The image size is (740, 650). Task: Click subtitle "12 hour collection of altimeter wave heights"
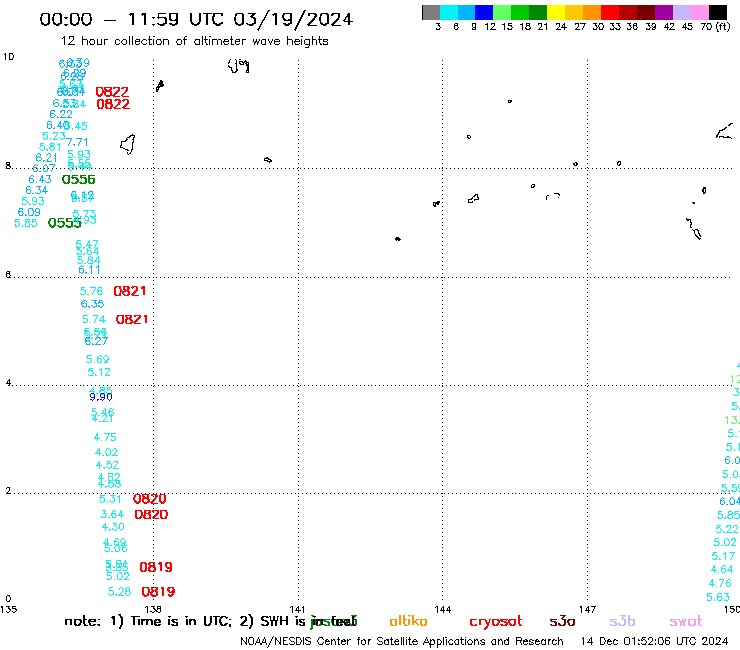(194, 42)
